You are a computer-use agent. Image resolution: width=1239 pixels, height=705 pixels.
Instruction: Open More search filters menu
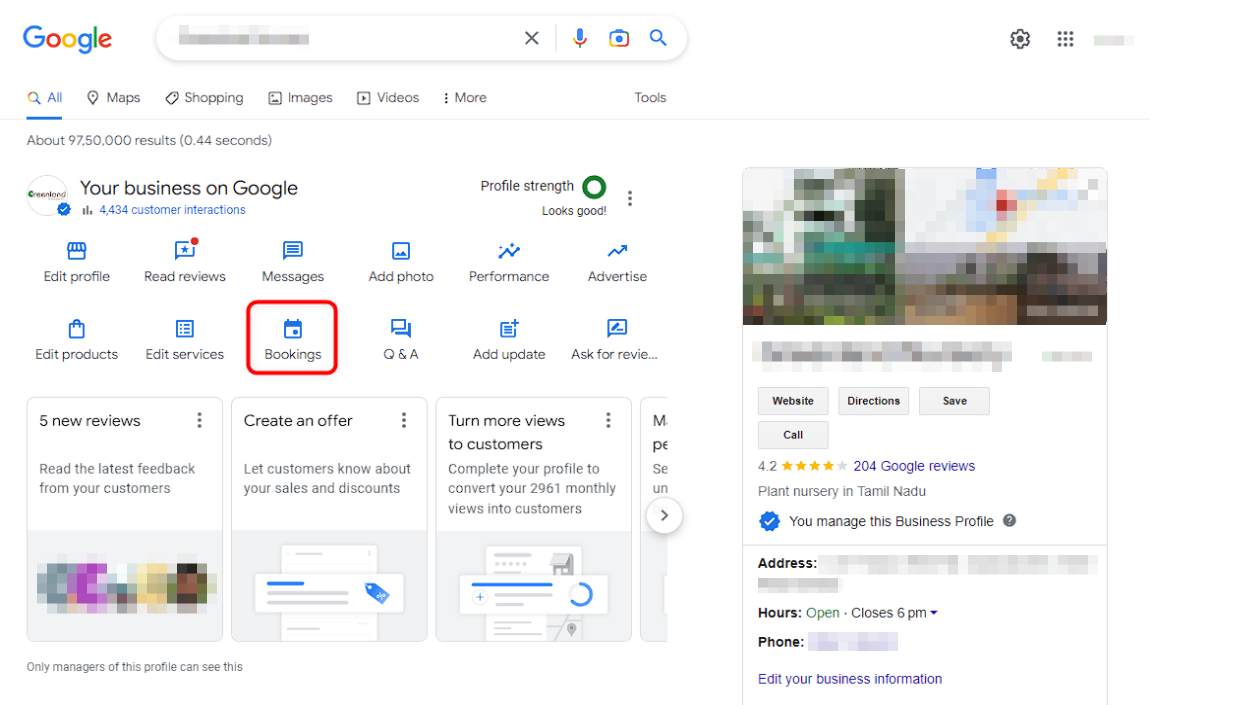tap(464, 98)
